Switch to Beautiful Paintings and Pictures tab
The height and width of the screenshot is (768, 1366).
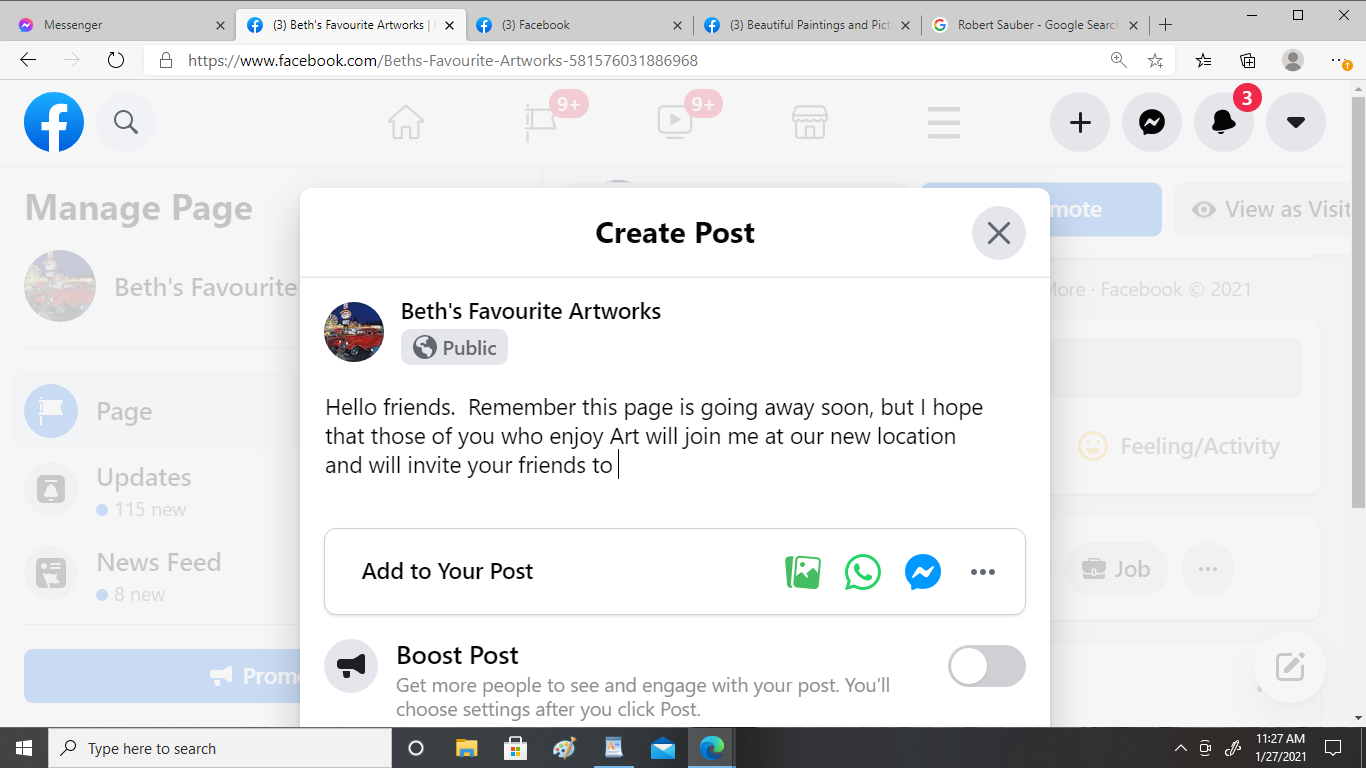808,25
